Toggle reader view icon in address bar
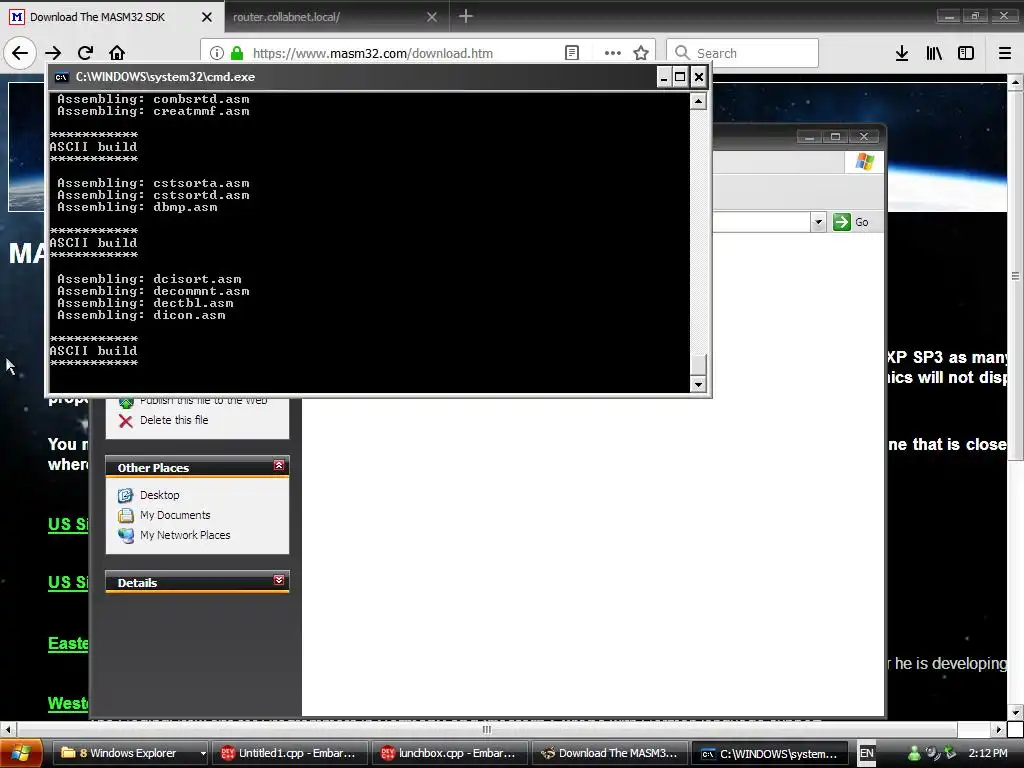The image size is (1024, 768). (571, 53)
